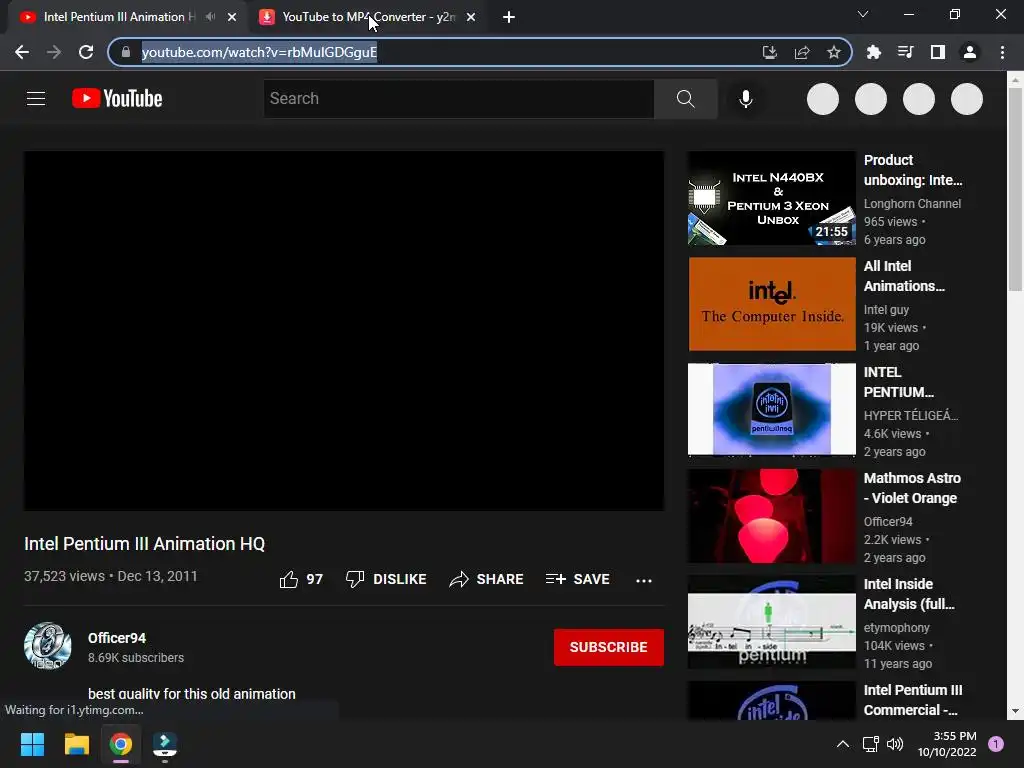Viewport: 1024px width, 768px height.
Task: Open volume control in system tray
Action: (x=895, y=744)
